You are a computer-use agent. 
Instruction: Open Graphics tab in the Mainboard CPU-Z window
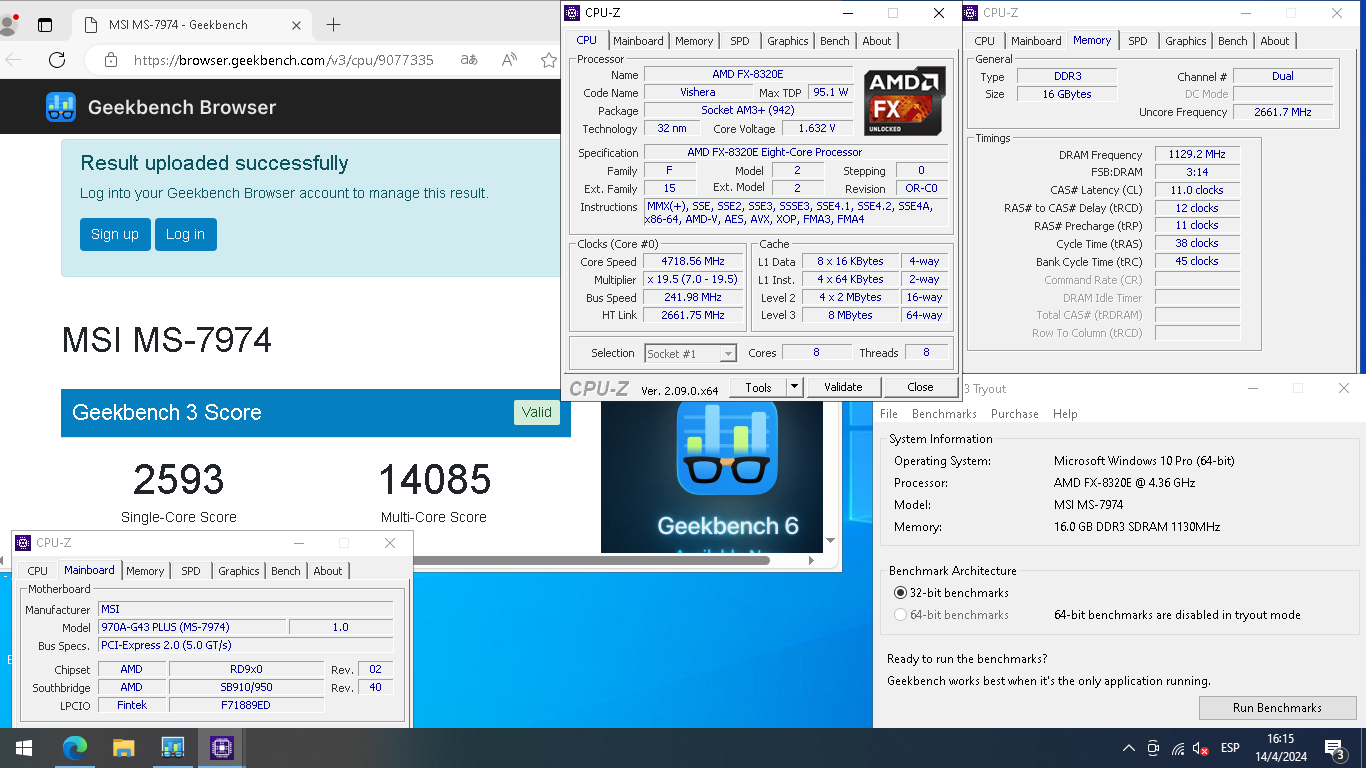[x=239, y=571]
